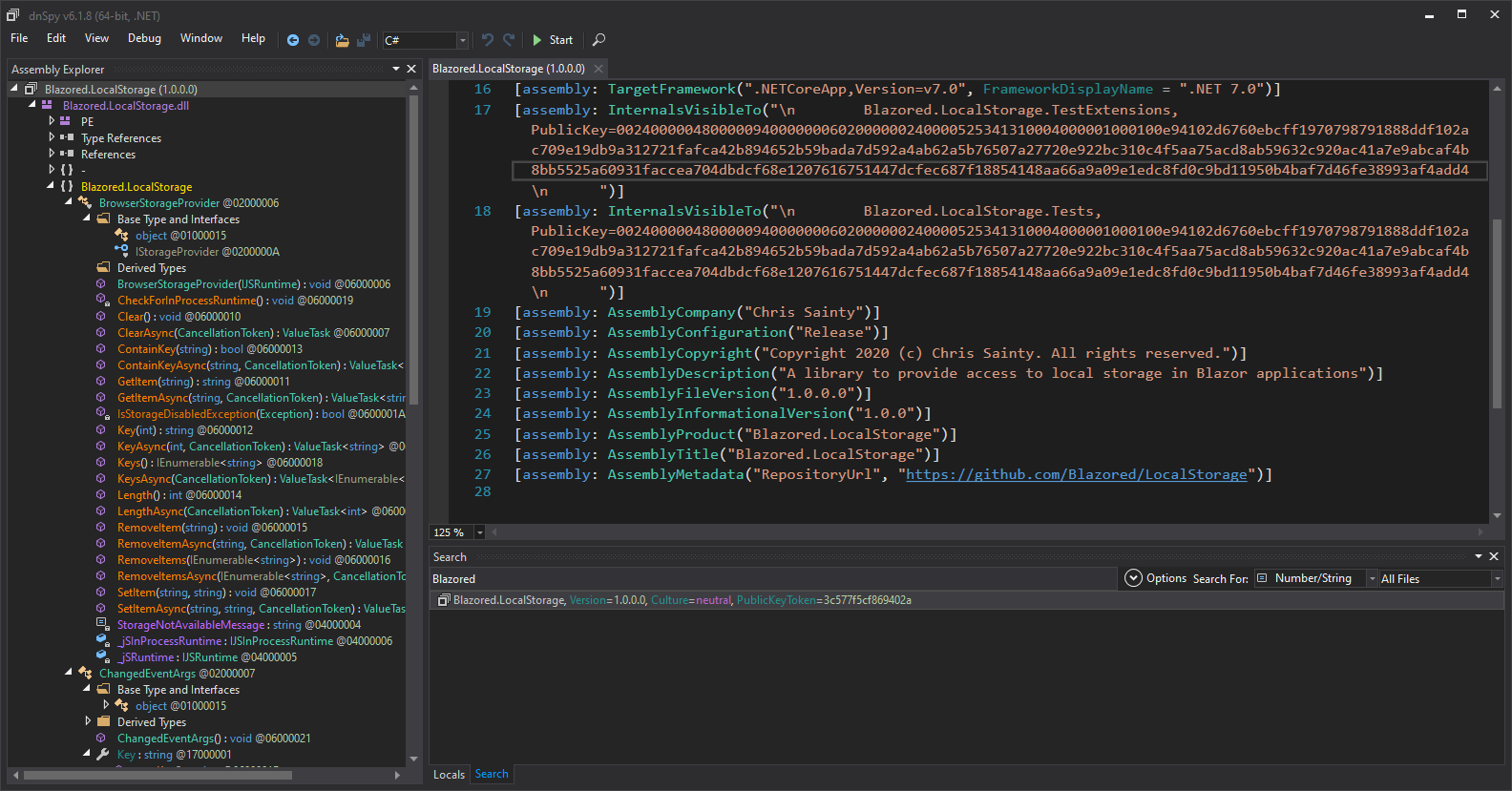This screenshot has height=791, width=1512.
Task: Select GetItem(string) method in tree
Action: tap(203, 381)
